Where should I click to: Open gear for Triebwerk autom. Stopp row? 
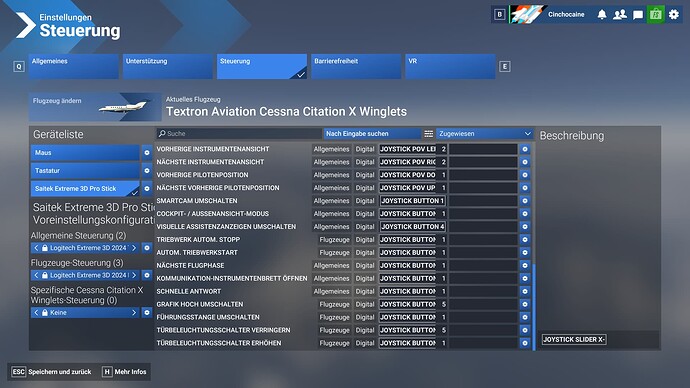pyautogui.click(x=525, y=240)
